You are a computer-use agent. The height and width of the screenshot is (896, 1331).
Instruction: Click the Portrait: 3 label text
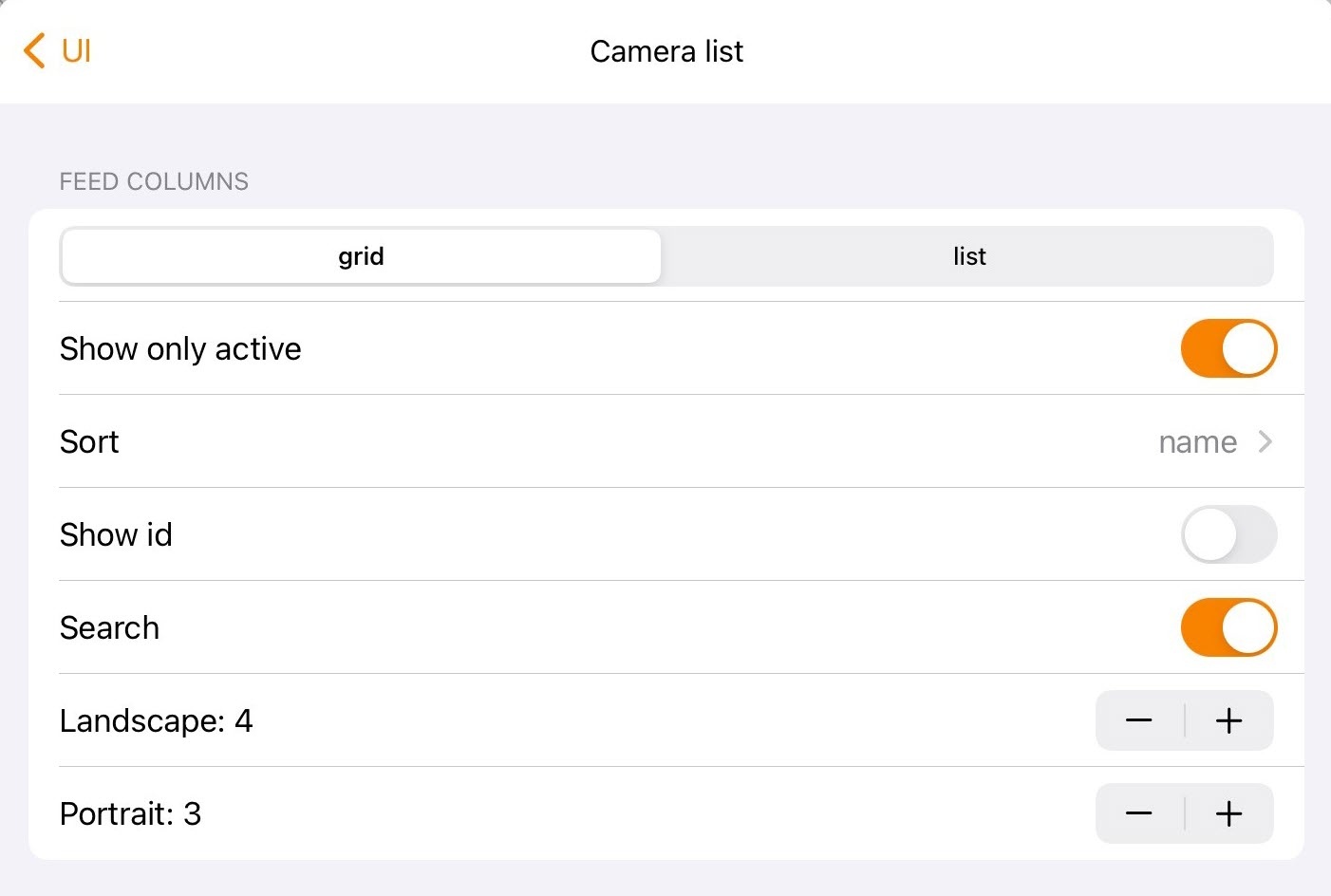(x=130, y=814)
